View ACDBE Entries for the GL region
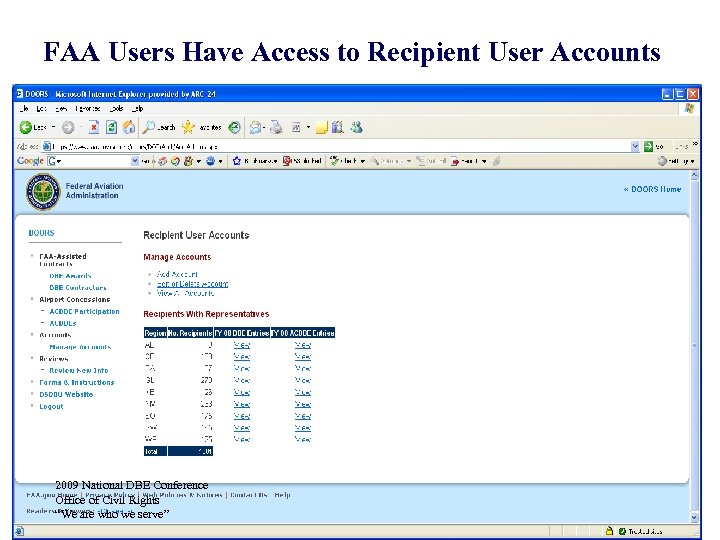Screen dimensions: 720x540 [303, 380]
